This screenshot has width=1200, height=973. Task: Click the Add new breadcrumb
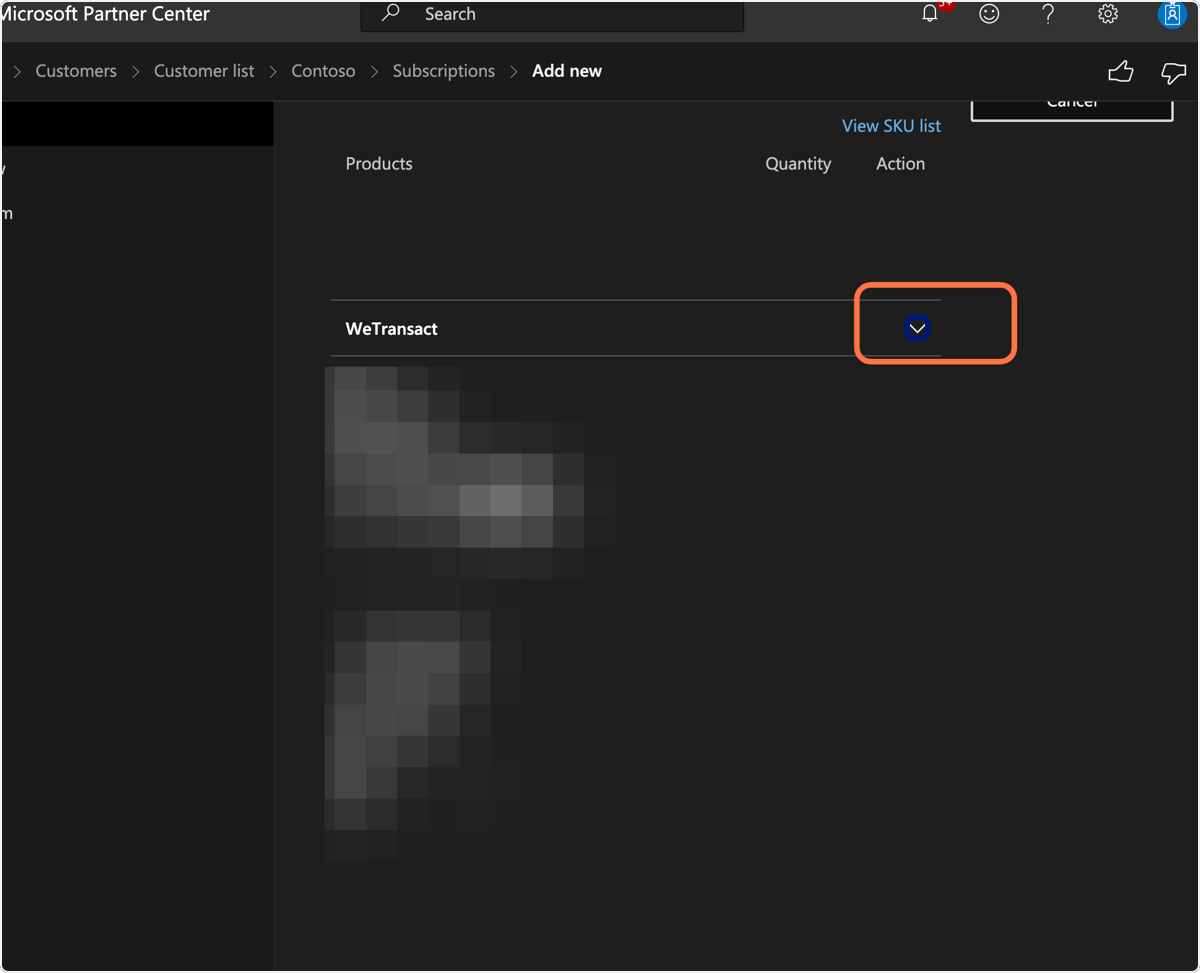pos(567,71)
